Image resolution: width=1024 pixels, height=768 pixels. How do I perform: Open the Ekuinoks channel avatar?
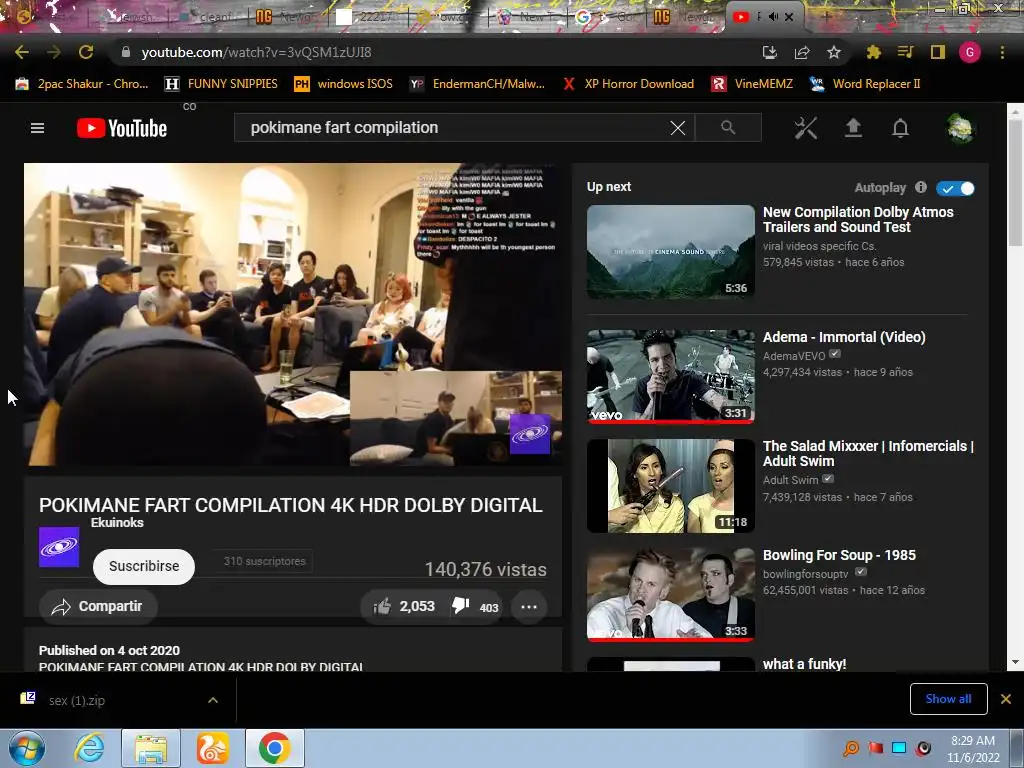pos(59,547)
